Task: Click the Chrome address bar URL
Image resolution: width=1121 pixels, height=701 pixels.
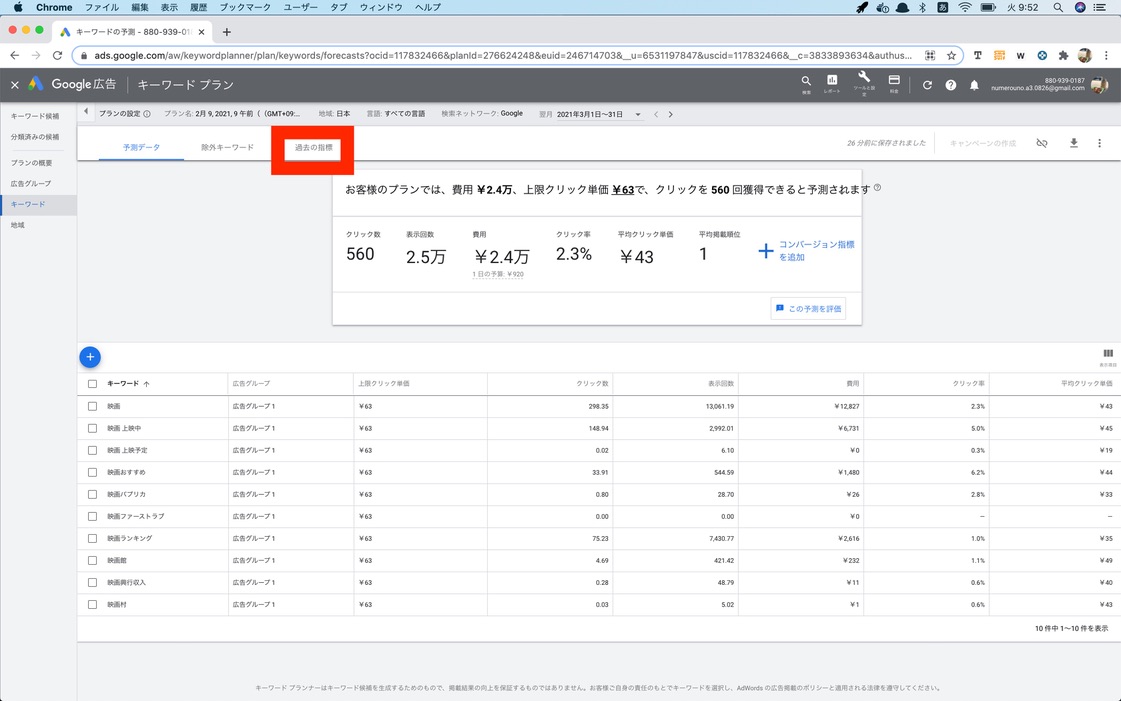Action: [x=503, y=55]
